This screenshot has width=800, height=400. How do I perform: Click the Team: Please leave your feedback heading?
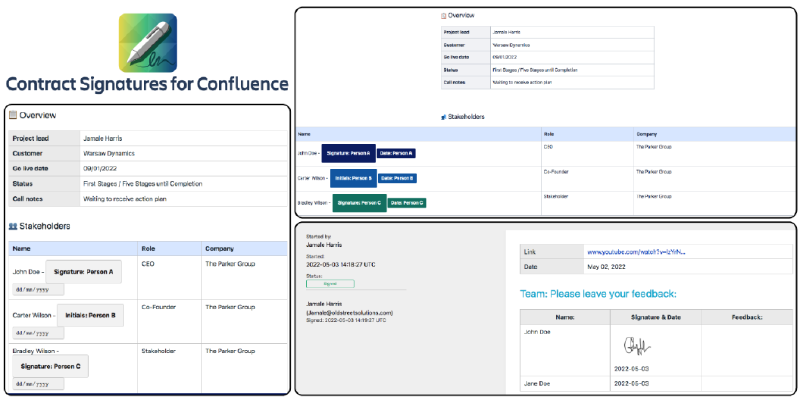coord(598,294)
